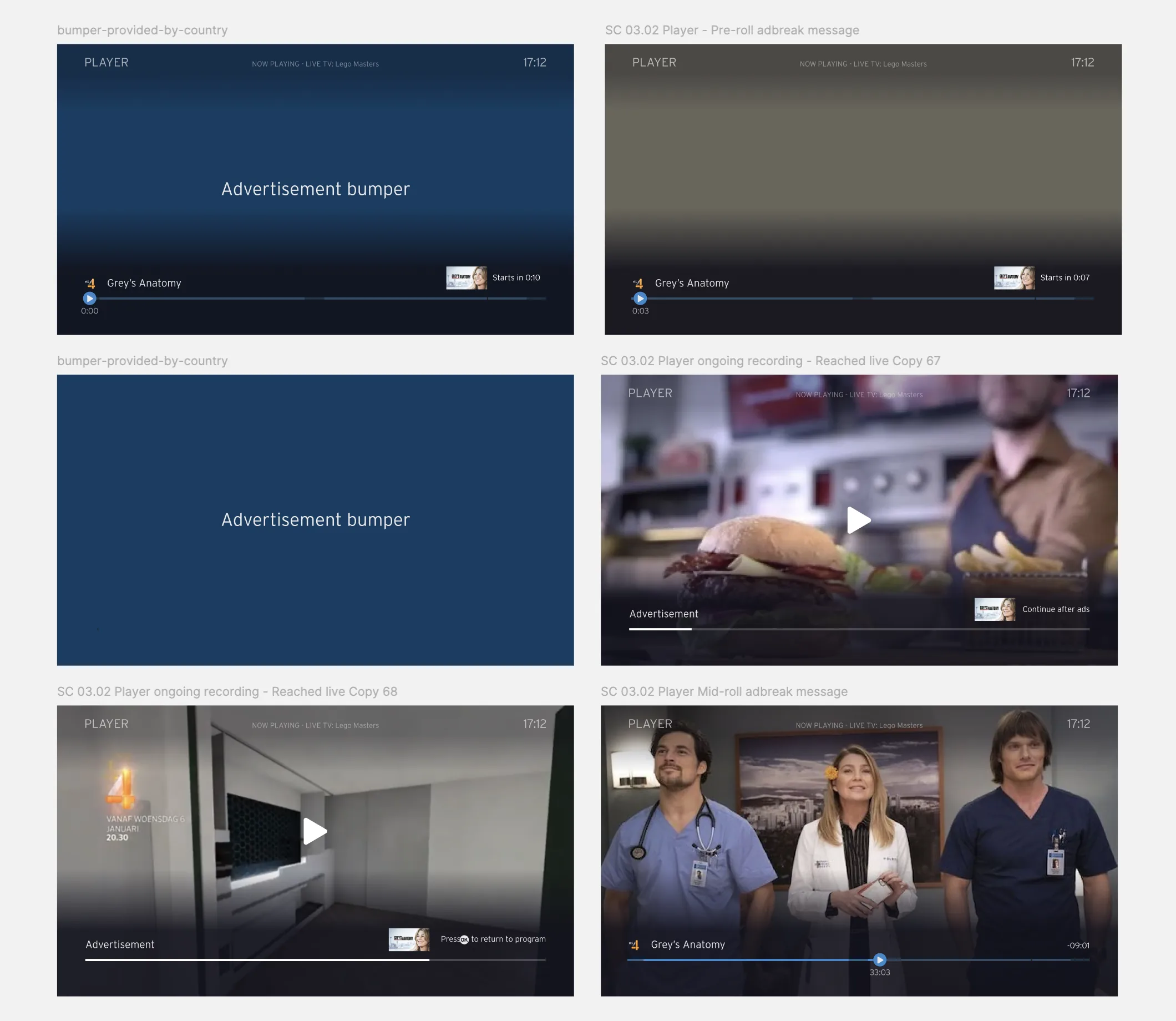Click the ad progress bar in Copy 67 frame
The height and width of the screenshot is (1021, 1176).
859,629
